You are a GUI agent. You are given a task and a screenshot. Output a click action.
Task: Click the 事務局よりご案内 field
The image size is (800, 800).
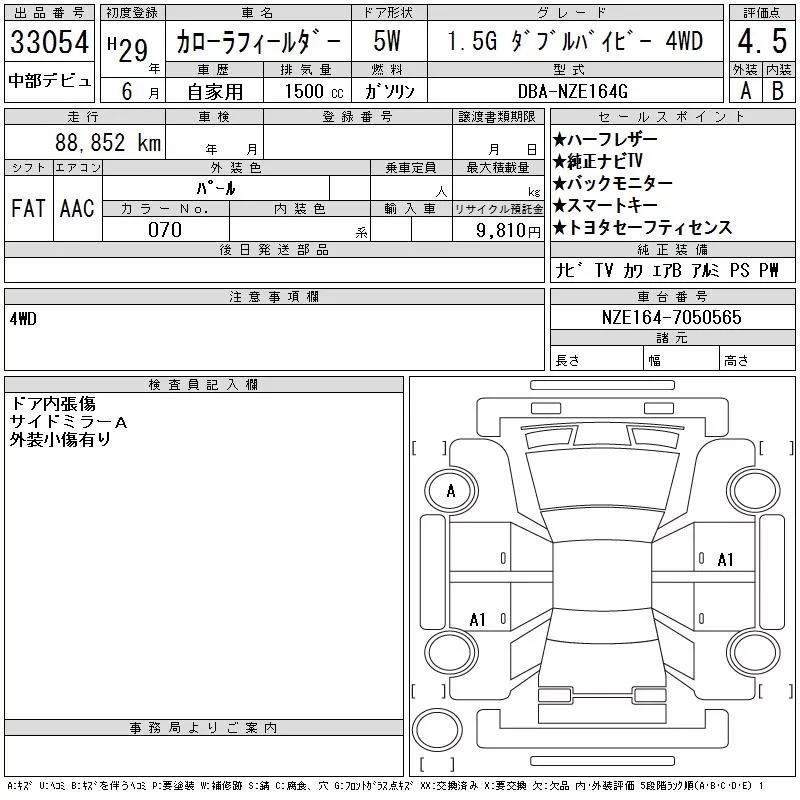pos(204,756)
